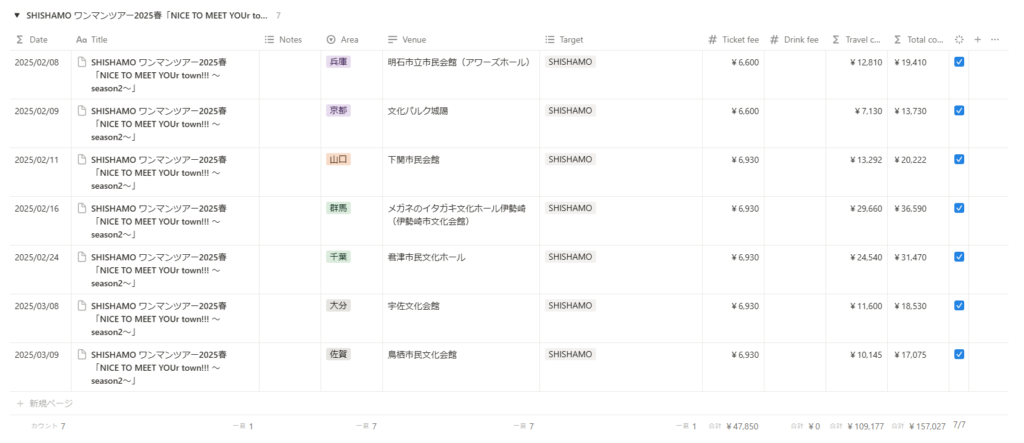Open page icon of the 2025/02/16 entry

[82, 208]
